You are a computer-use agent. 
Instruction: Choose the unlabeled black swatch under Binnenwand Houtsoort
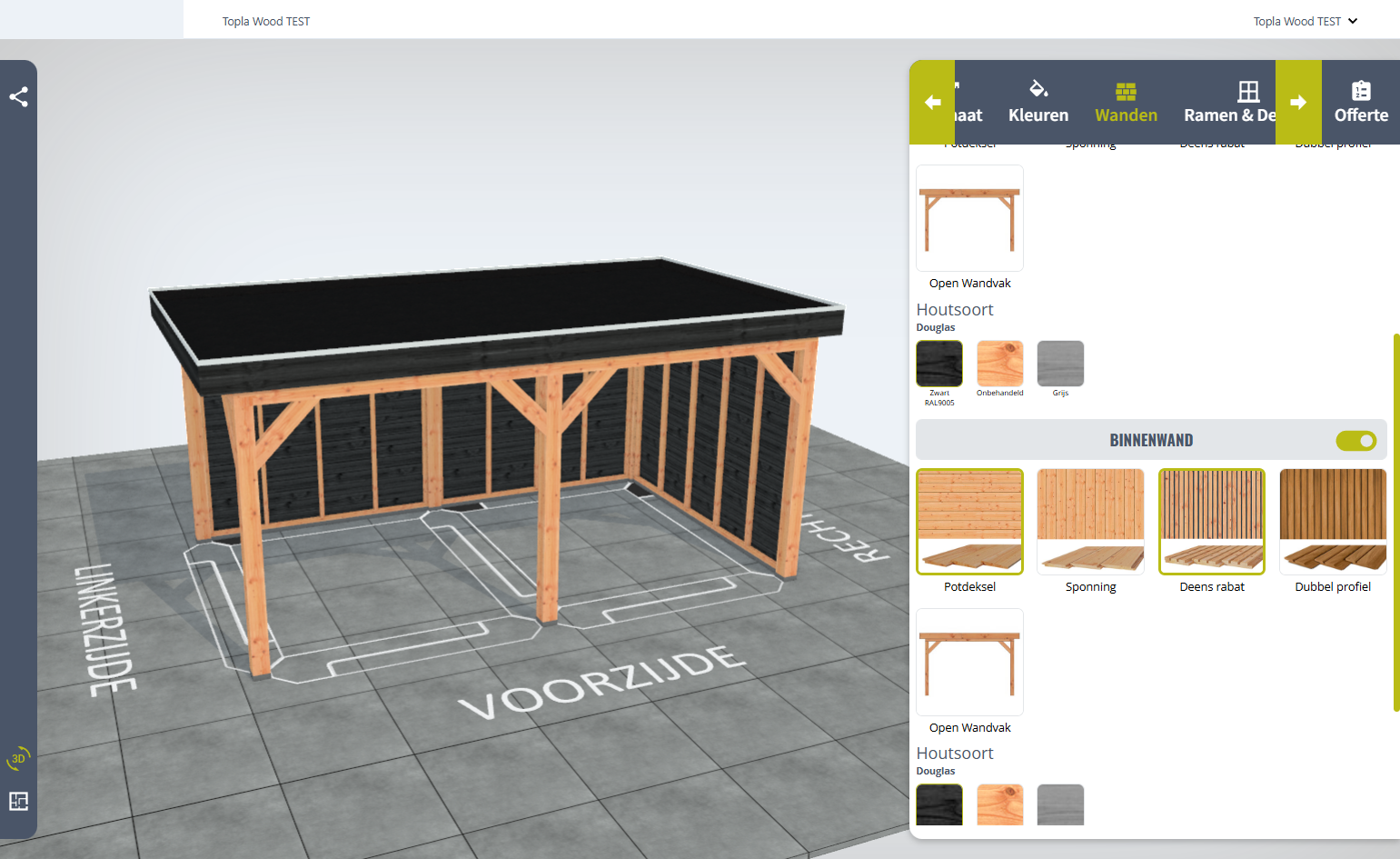939,804
